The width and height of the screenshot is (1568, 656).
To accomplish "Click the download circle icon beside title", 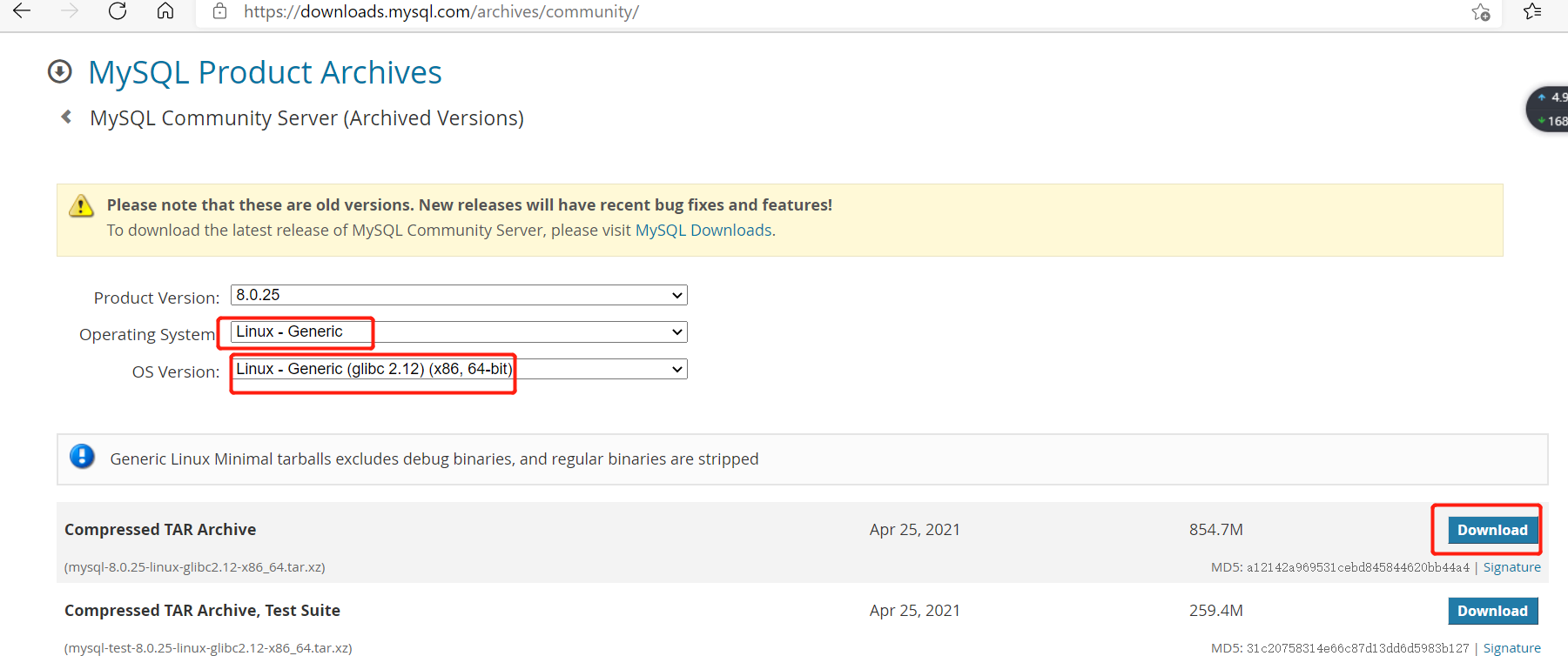I will point(60,71).
